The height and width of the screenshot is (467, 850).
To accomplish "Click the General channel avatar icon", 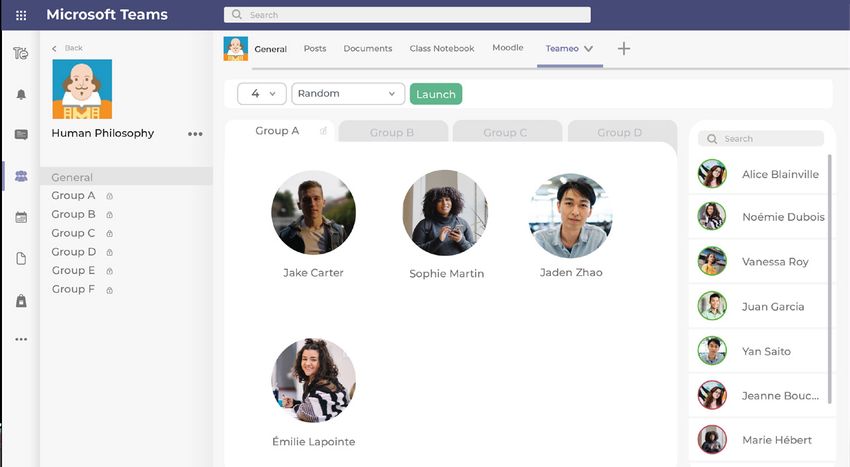I will point(236,48).
